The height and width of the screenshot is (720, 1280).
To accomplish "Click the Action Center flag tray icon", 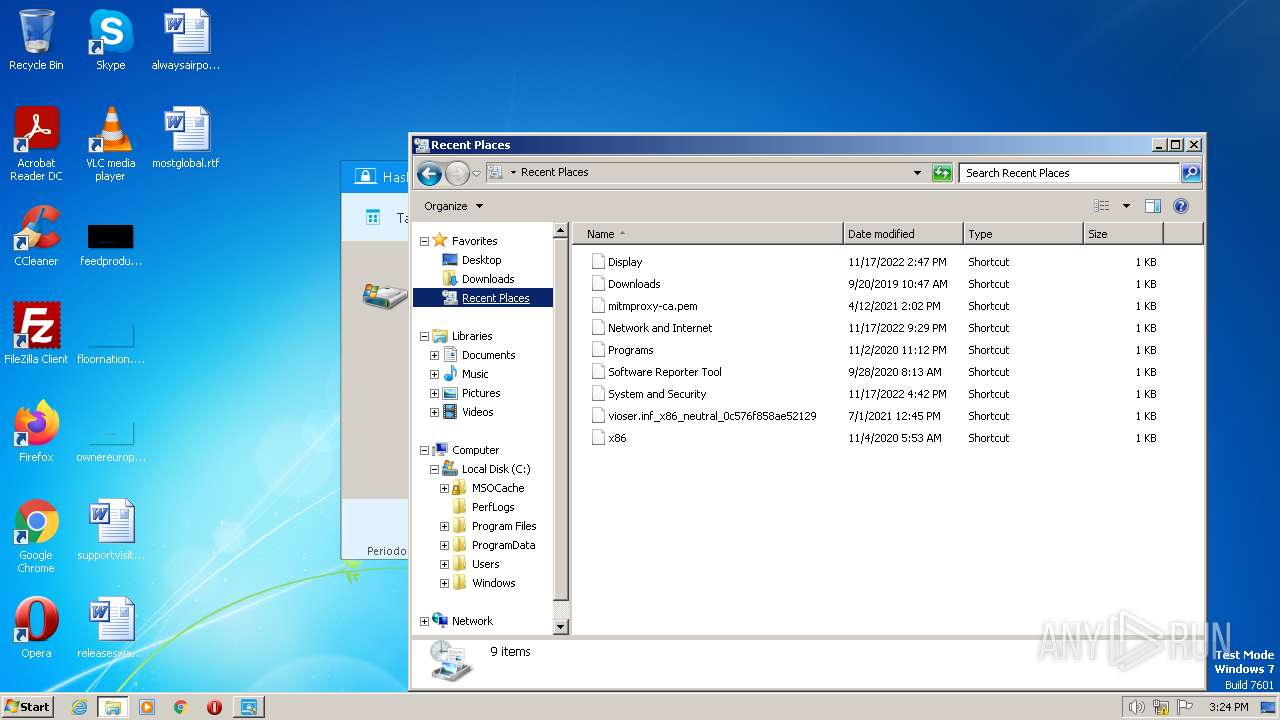I will 1185,707.
